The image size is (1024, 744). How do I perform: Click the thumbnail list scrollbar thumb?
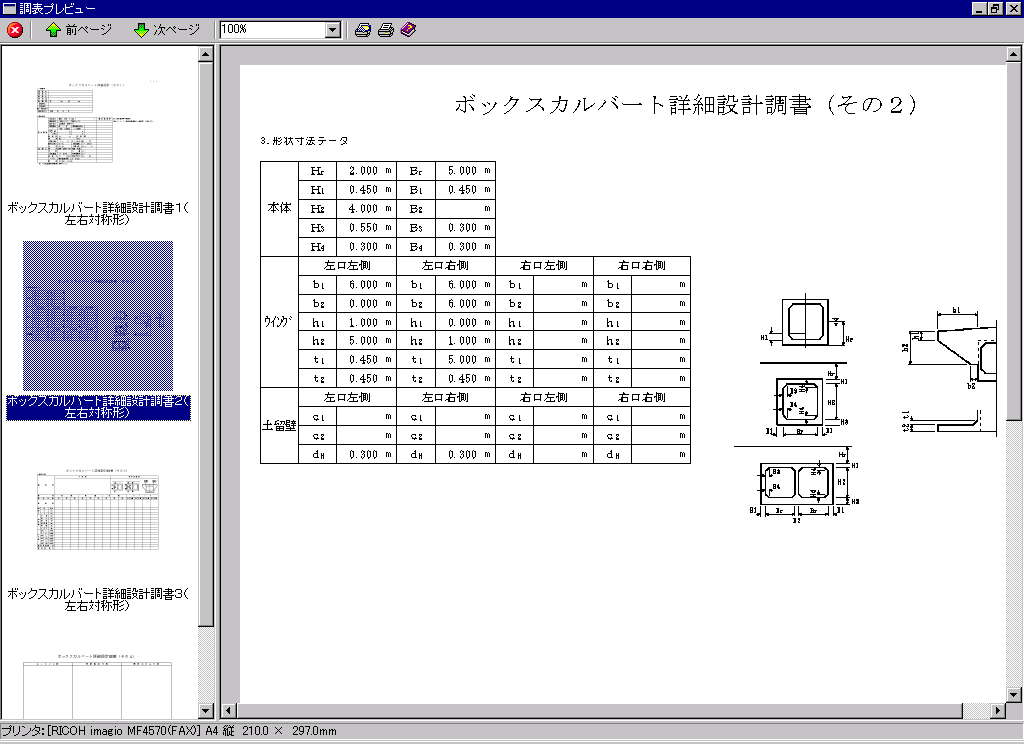(206, 344)
